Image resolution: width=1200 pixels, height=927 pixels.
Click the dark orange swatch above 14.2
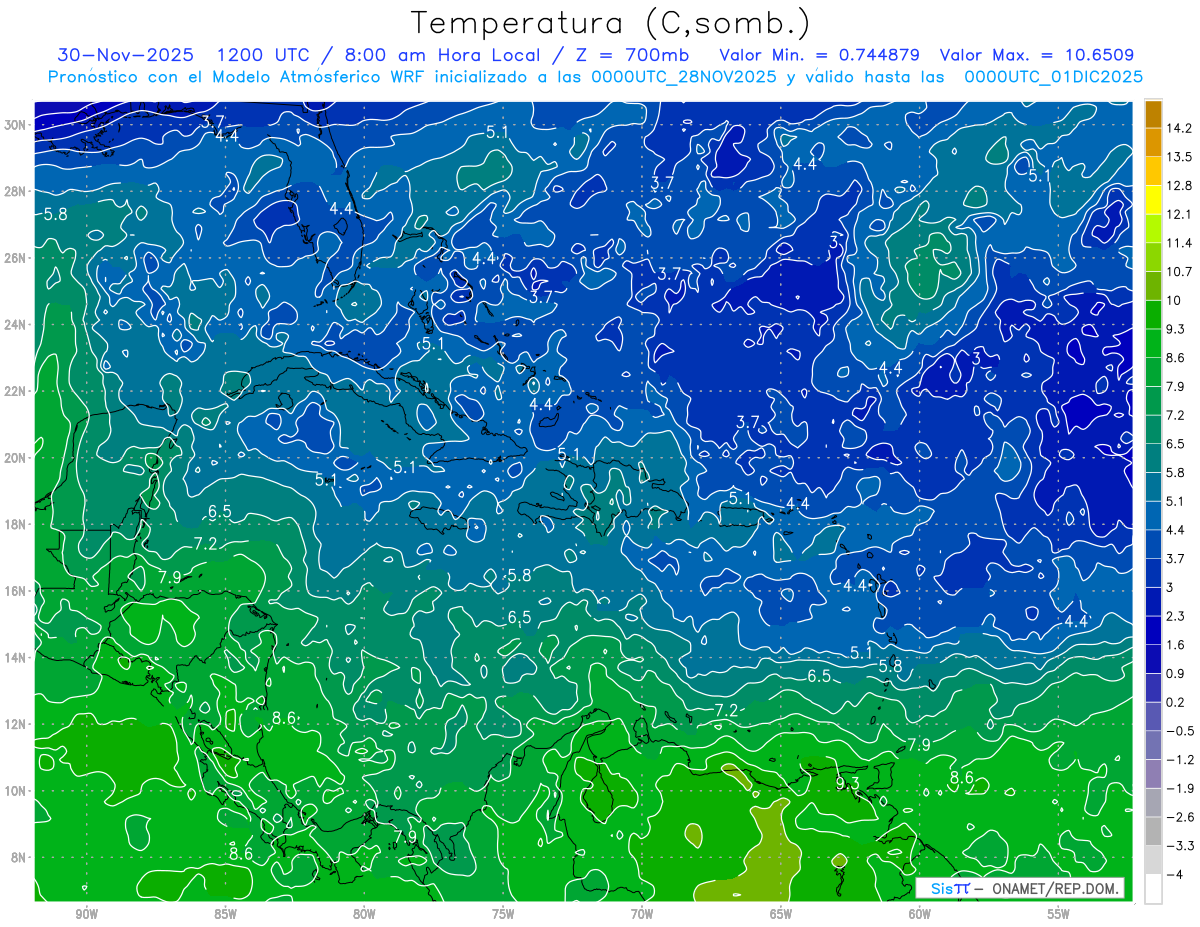coord(1153,114)
